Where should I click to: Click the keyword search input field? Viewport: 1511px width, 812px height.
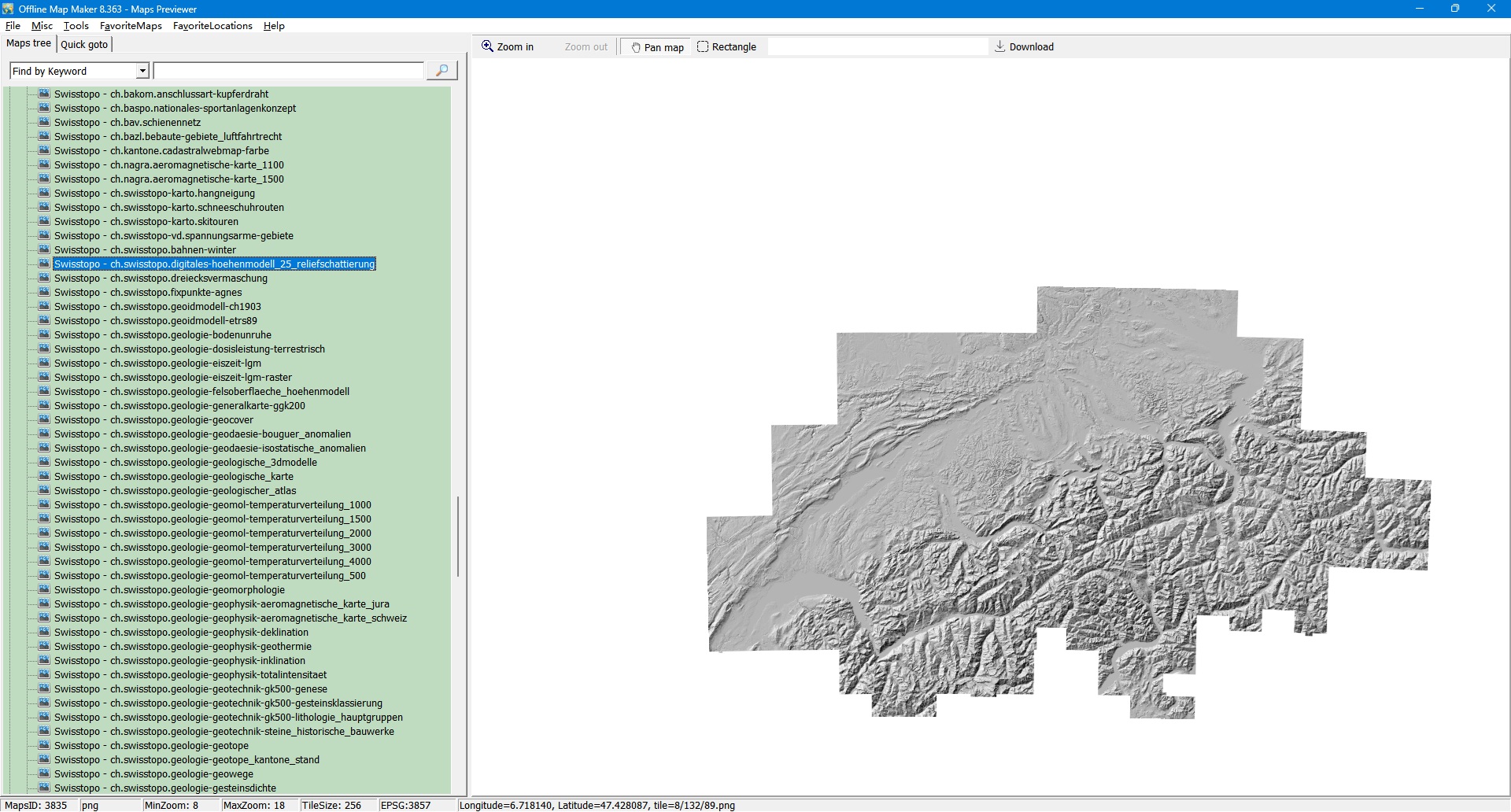pyautogui.click(x=288, y=72)
